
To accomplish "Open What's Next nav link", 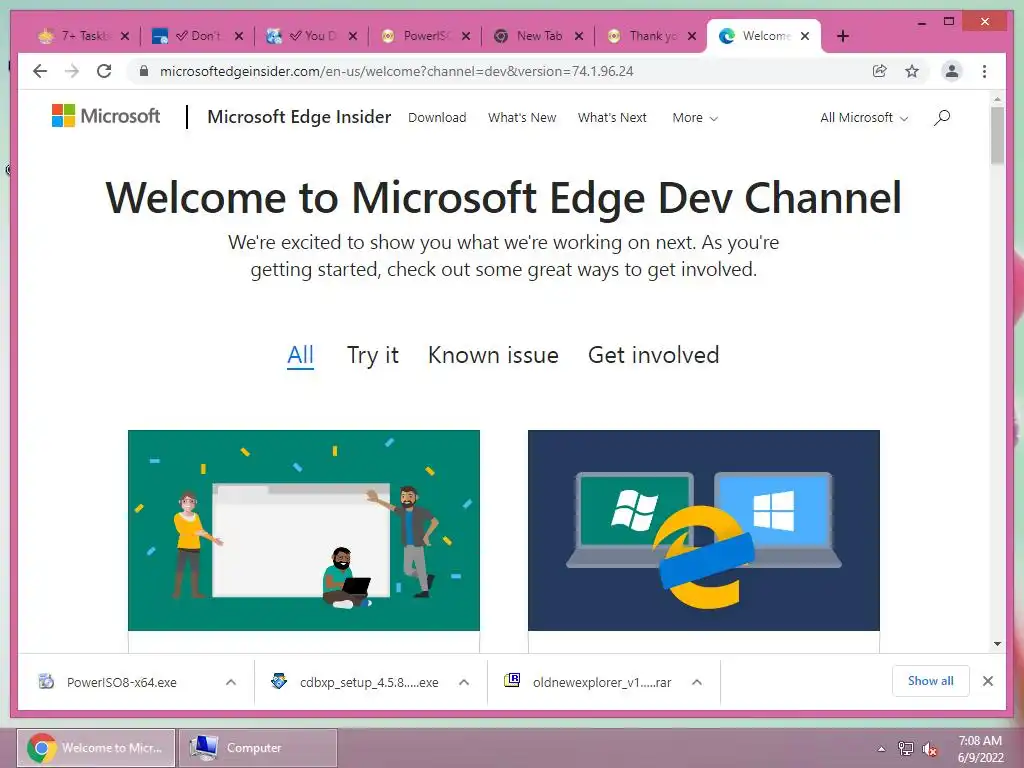I will (x=612, y=118).
